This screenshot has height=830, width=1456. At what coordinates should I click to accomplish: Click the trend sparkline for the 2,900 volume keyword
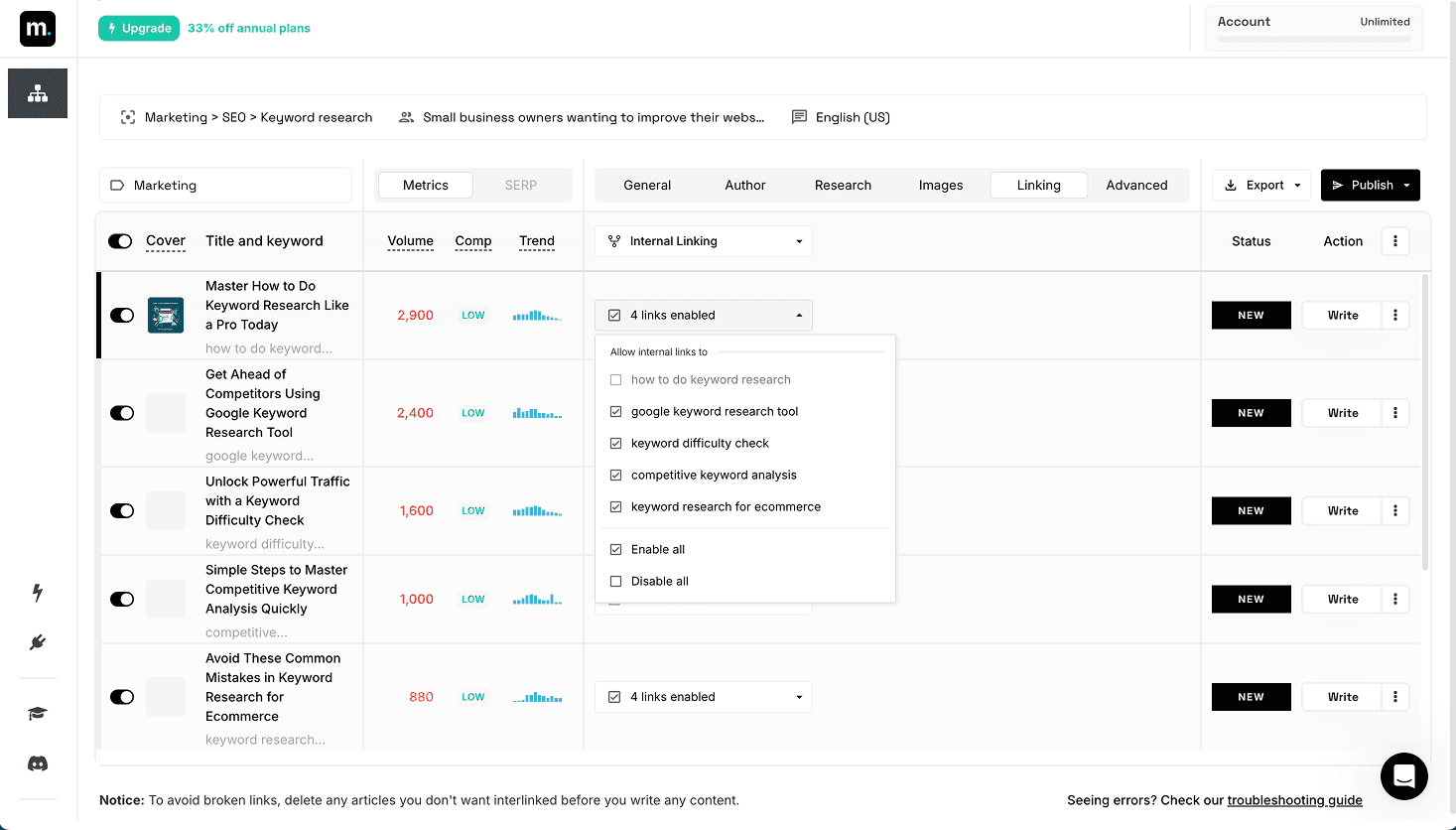click(537, 315)
